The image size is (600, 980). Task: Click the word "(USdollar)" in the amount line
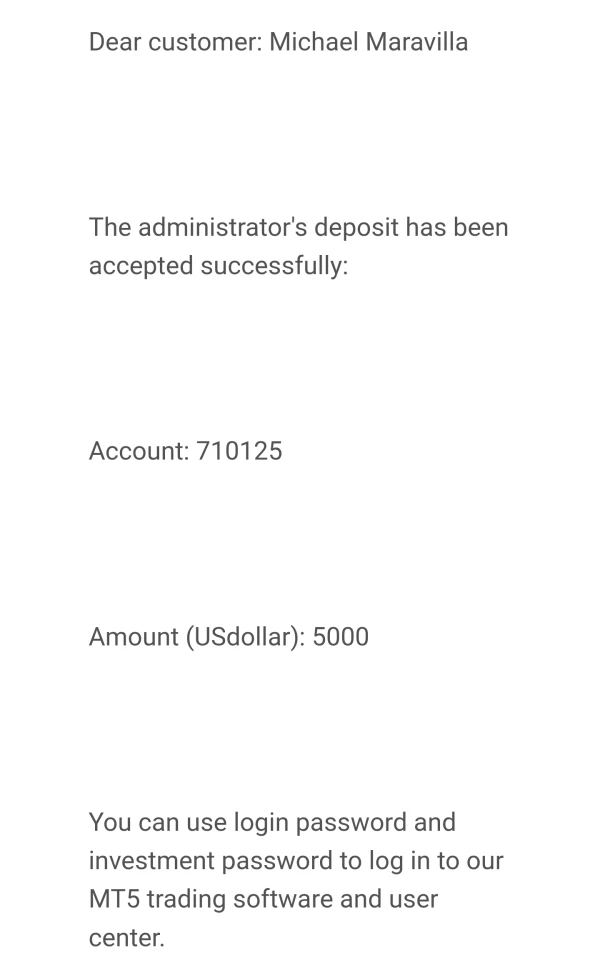click(x=244, y=637)
